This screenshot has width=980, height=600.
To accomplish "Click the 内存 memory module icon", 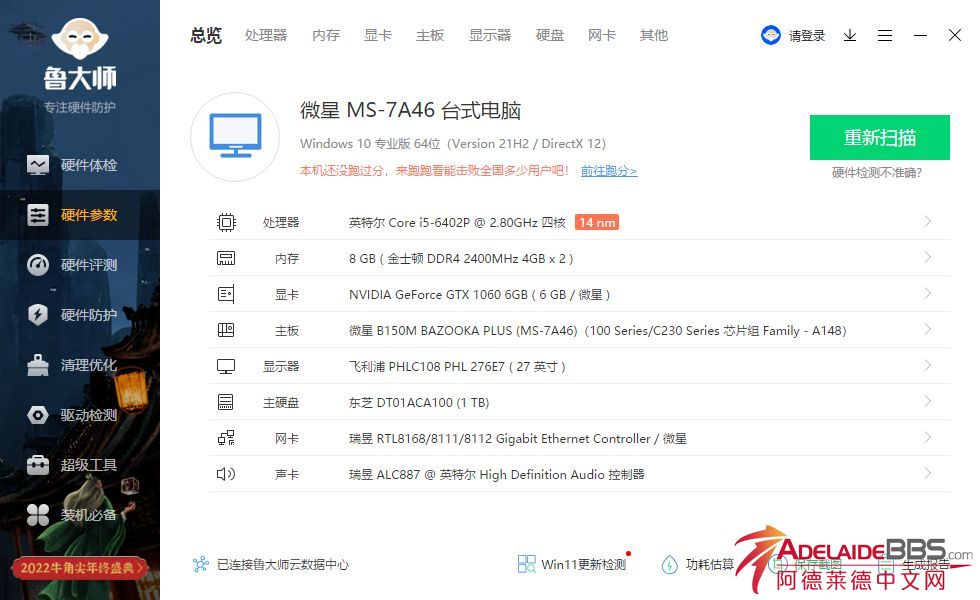I will pyautogui.click(x=226, y=258).
